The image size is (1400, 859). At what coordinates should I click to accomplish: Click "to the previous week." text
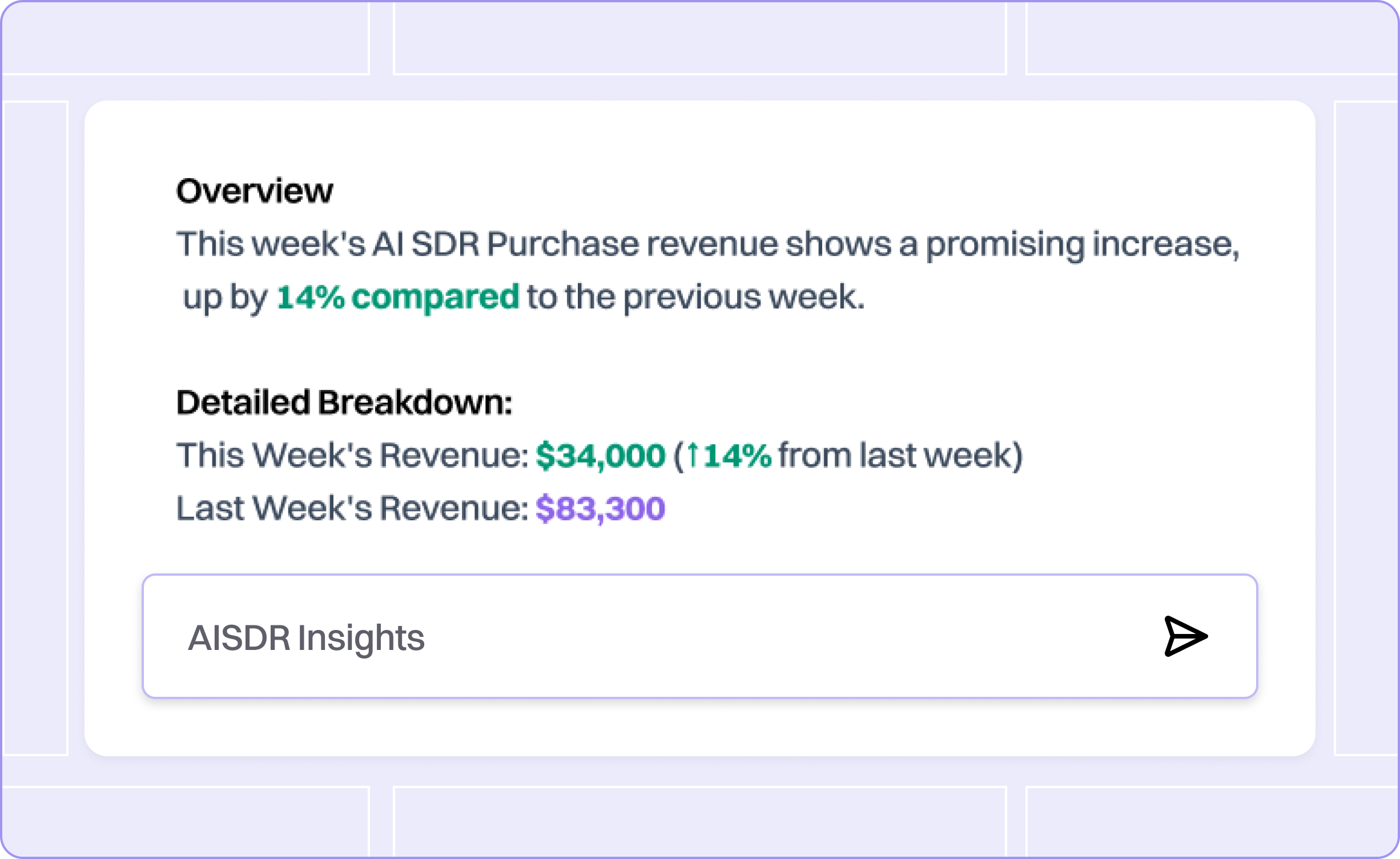pyautogui.click(x=695, y=297)
